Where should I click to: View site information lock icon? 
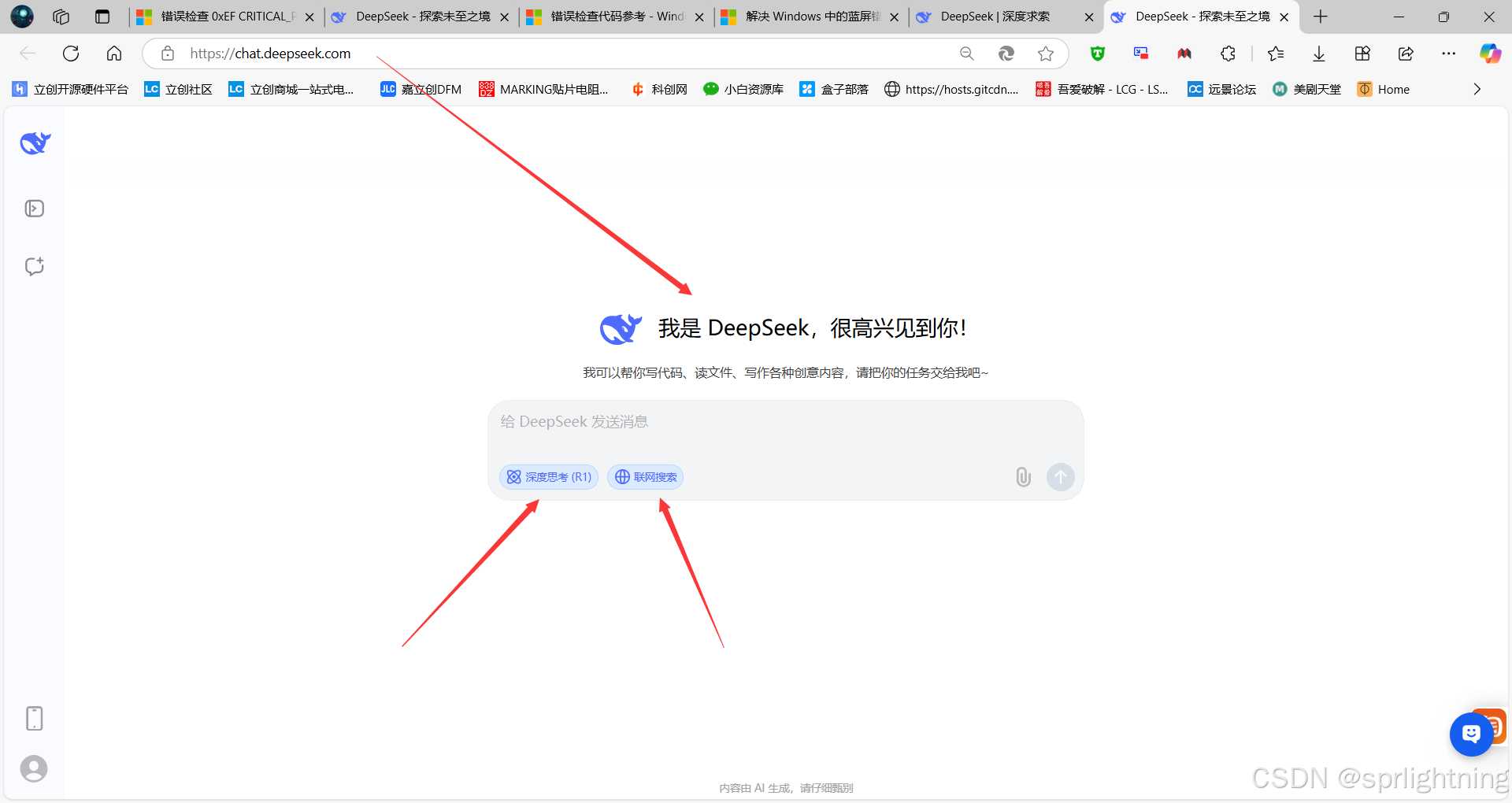coord(167,54)
